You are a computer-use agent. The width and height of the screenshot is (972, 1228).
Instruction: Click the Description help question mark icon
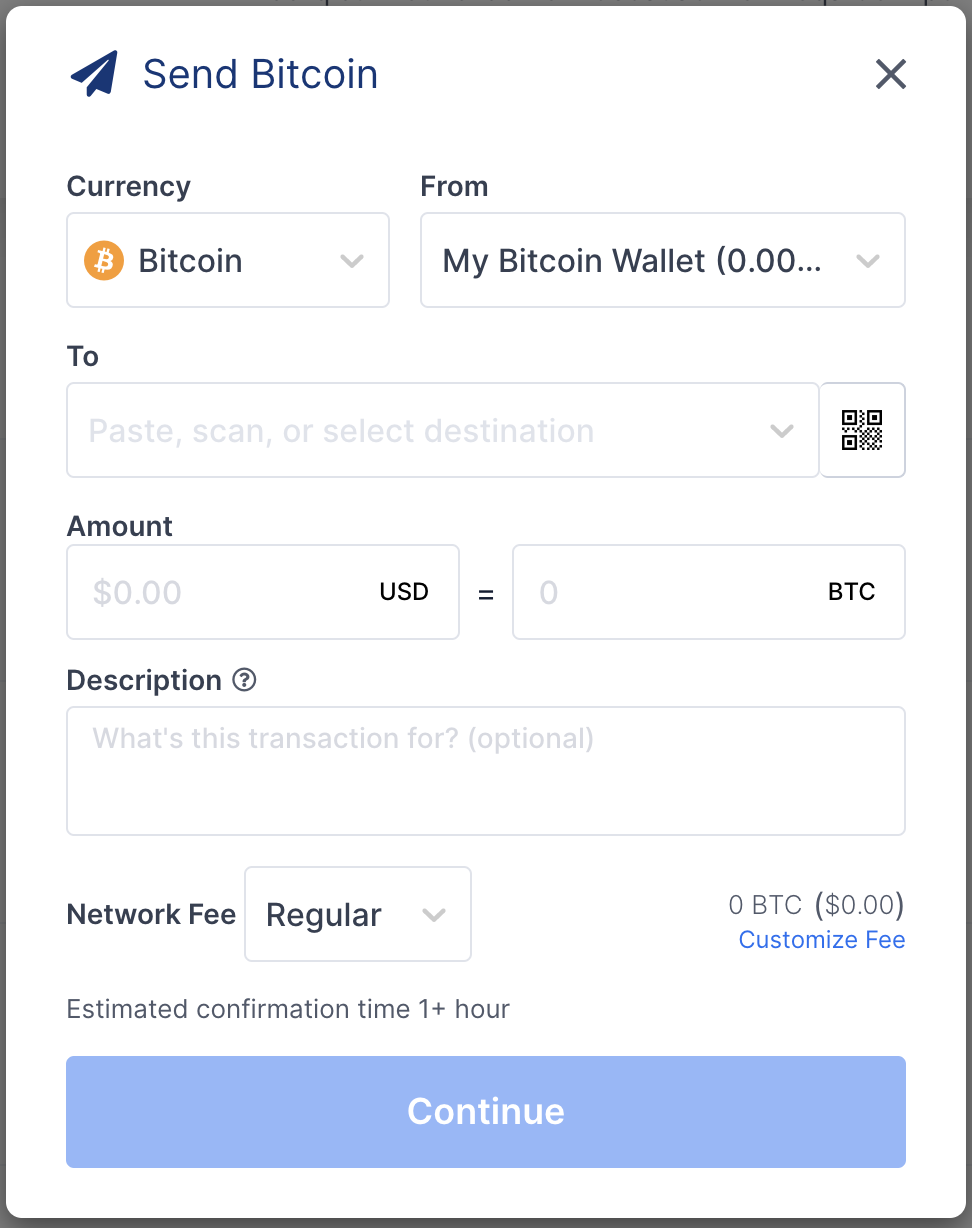click(x=244, y=680)
